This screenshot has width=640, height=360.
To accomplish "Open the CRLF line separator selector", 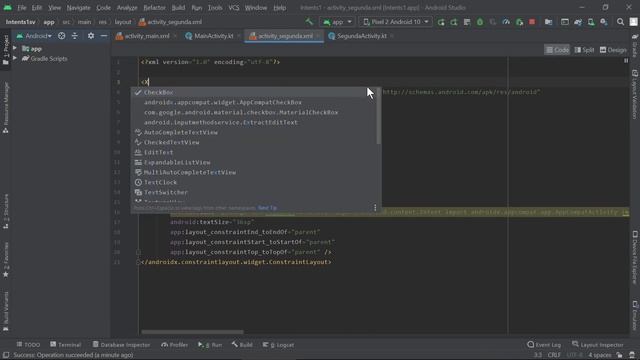I will point(554,355).
